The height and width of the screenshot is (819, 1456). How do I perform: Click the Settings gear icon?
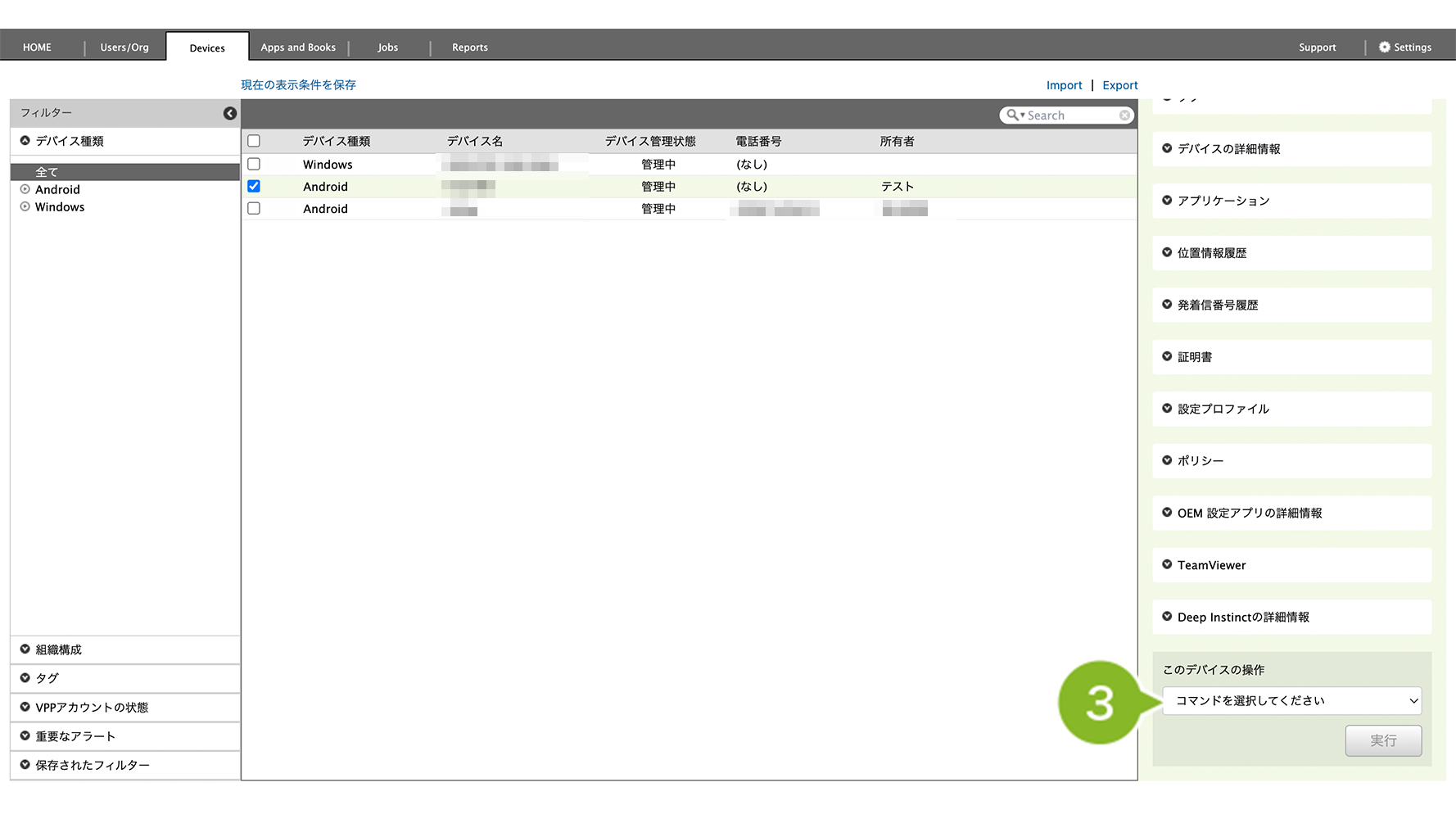click(1384, 48)
